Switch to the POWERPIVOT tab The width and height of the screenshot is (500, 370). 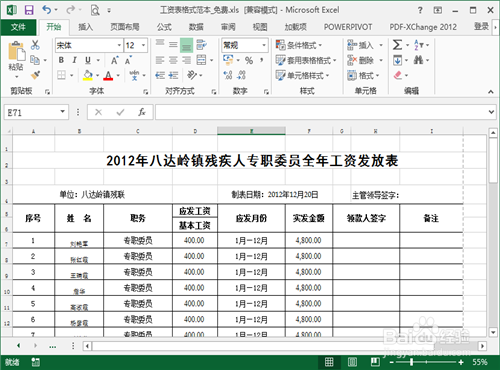348,27
